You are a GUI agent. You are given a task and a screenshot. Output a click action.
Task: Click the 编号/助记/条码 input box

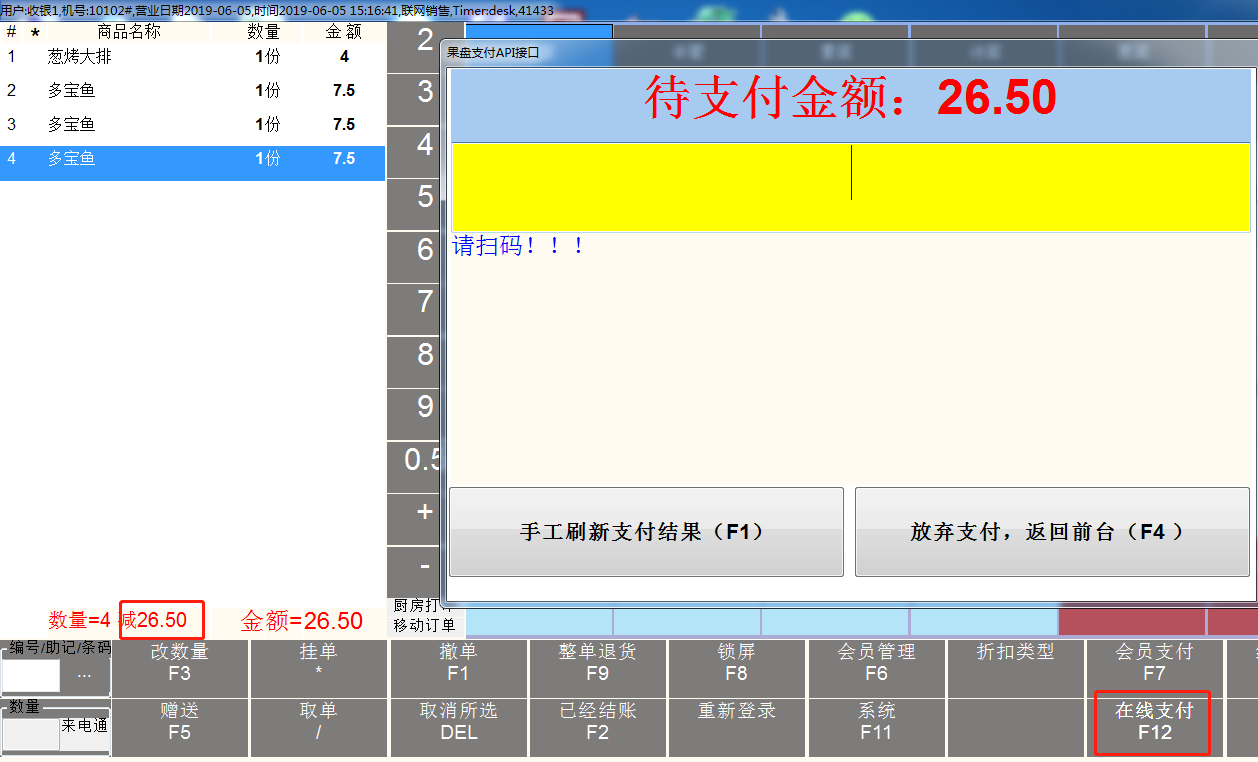31,676
